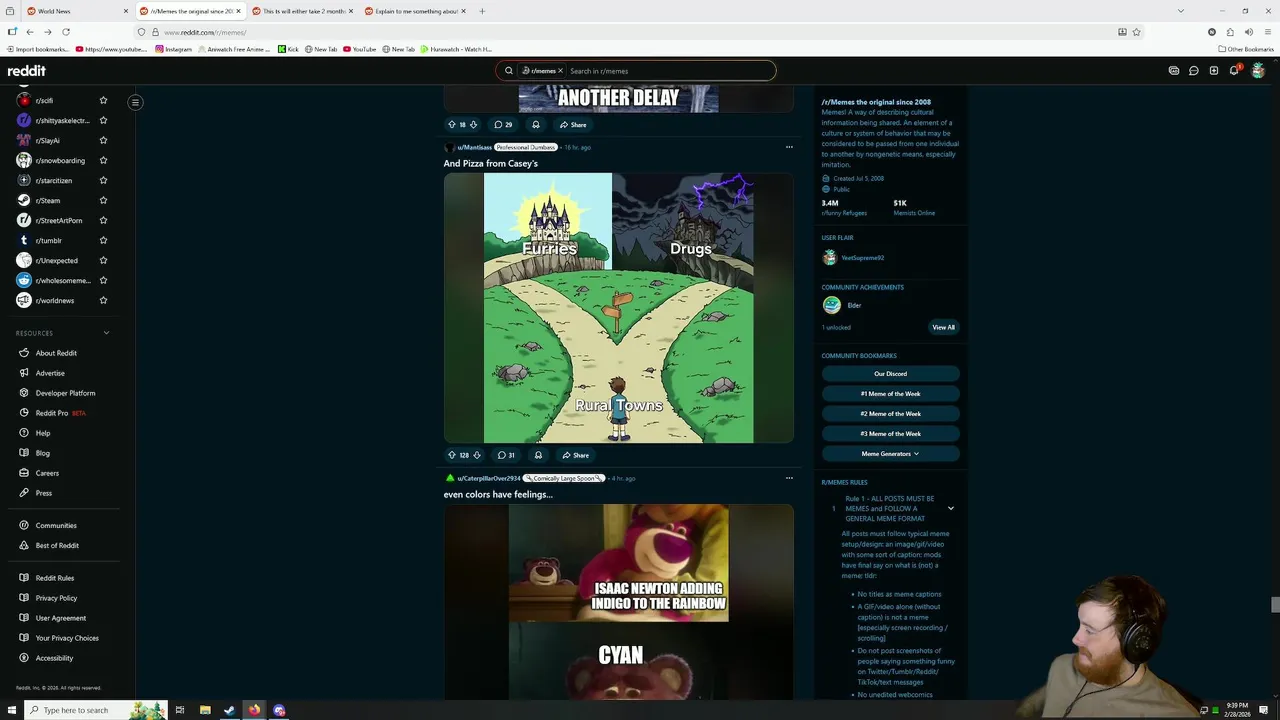Viewport: 1280px width, 720px height.
Task: Go to Reddit home via logo
Action: click(27, 71)
